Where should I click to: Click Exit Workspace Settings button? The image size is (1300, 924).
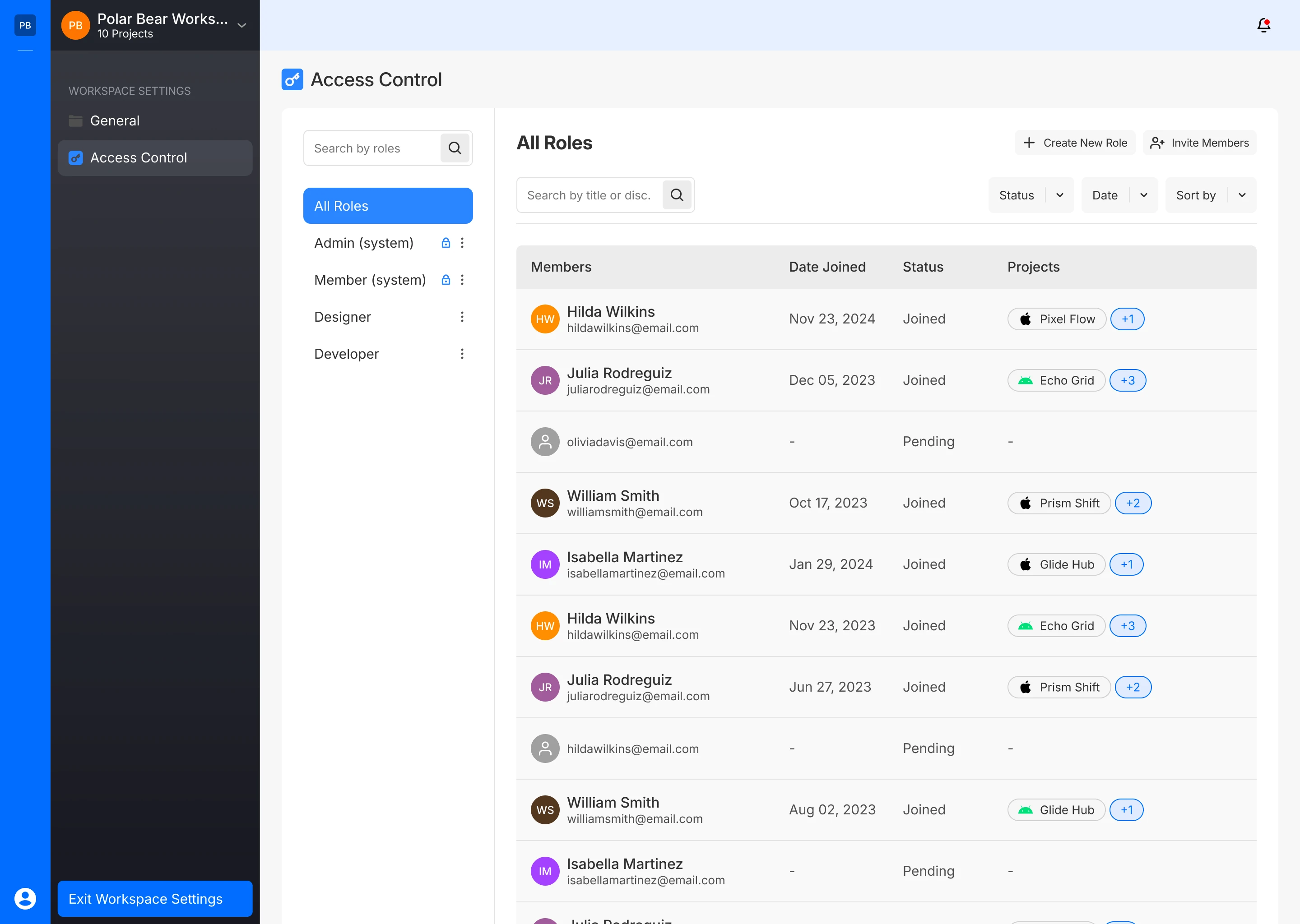click(x=155, y=898)
